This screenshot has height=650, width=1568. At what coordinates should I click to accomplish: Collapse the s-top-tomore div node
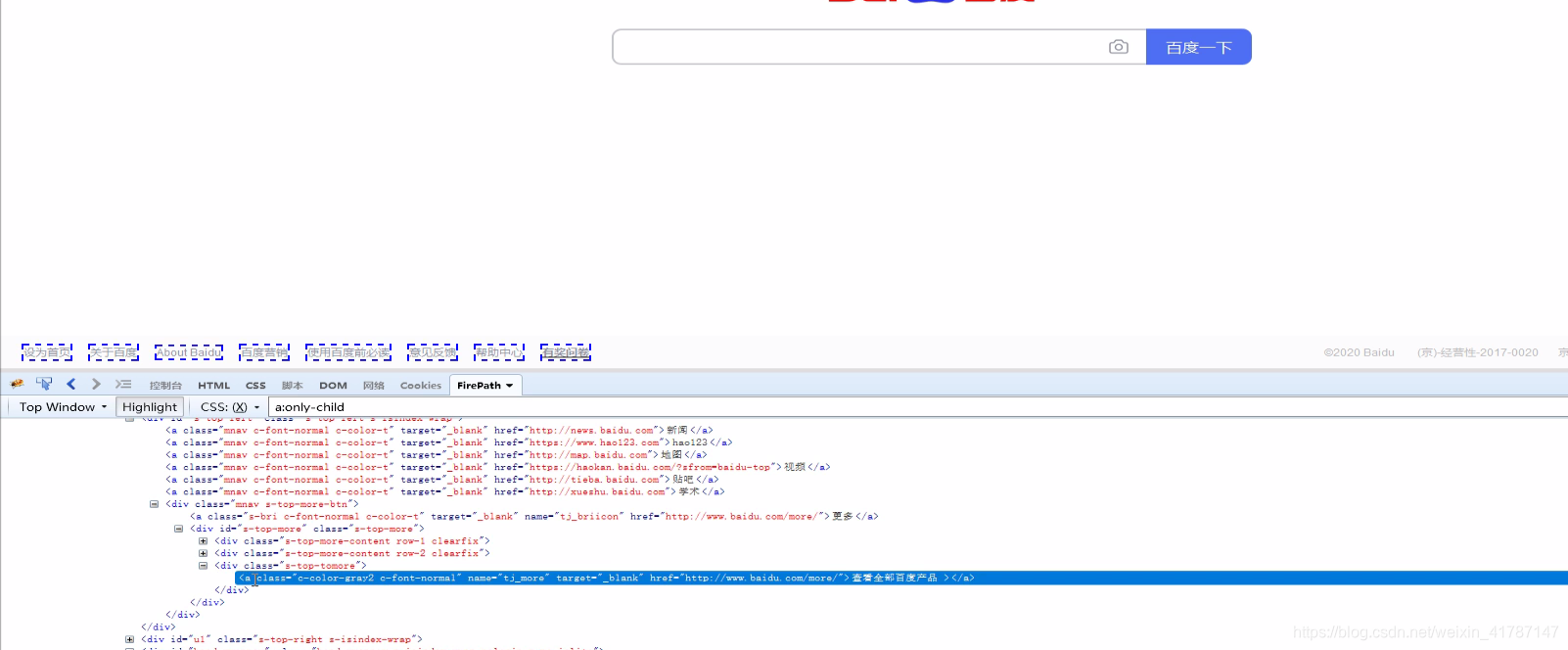[x=203, y=566]
